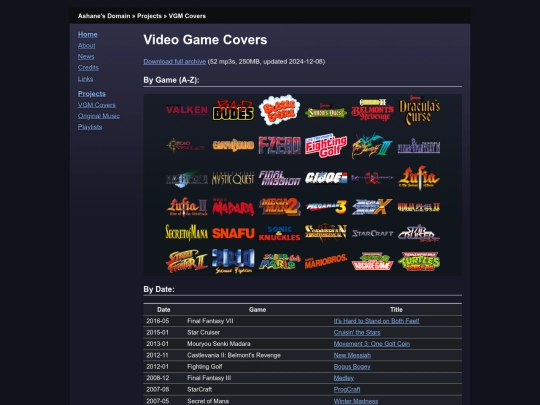
Task: Select the StarCraft logo
Action: pos(372,233)
